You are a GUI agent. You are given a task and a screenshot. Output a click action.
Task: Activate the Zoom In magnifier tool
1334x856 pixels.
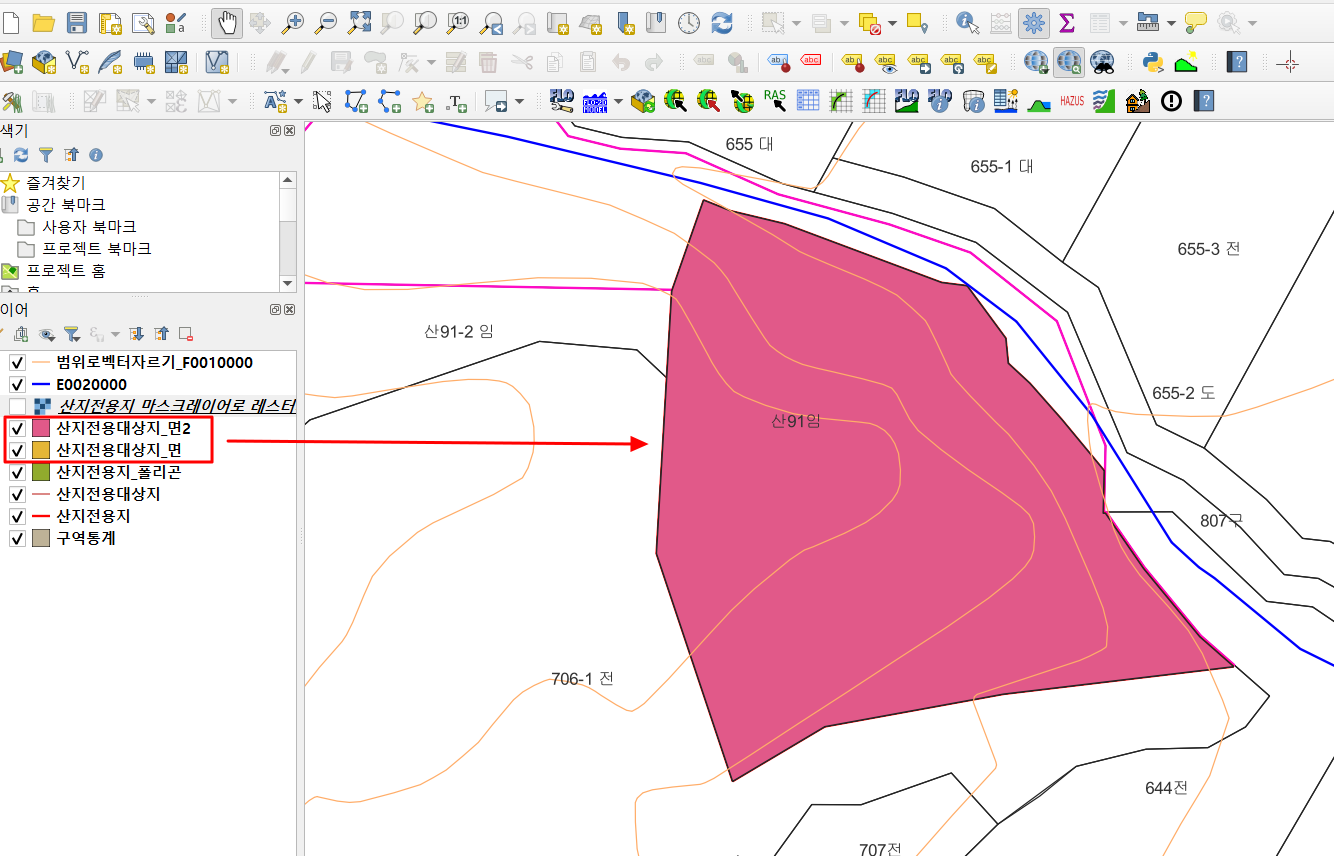coord(294,22)
